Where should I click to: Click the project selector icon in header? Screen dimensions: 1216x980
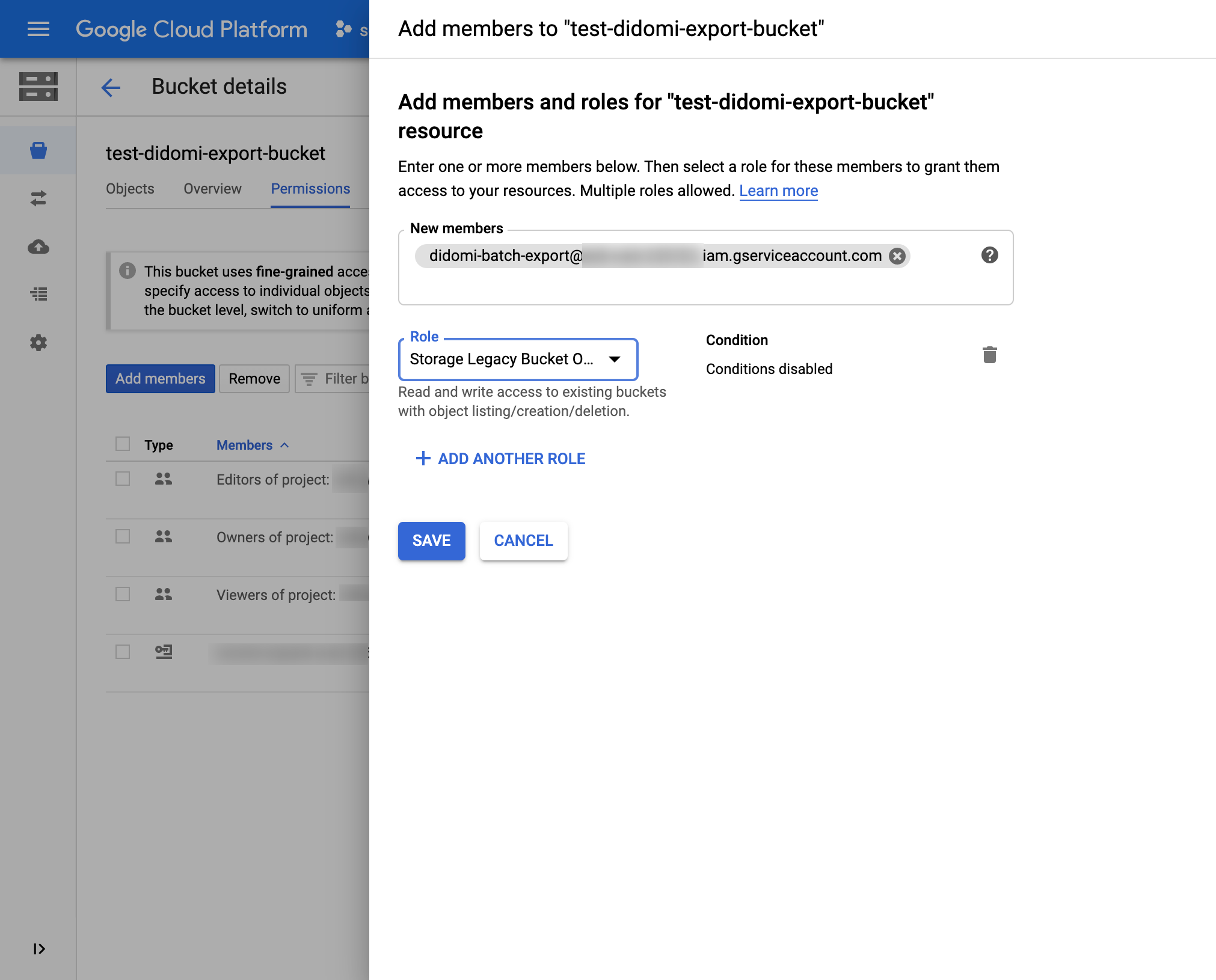344,29
